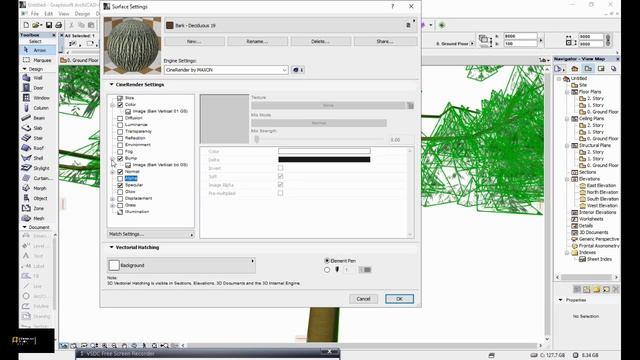Select the Element Pen radio button
Image resolution: width=640 pixels, height=360 pixels.
point(327,260)
